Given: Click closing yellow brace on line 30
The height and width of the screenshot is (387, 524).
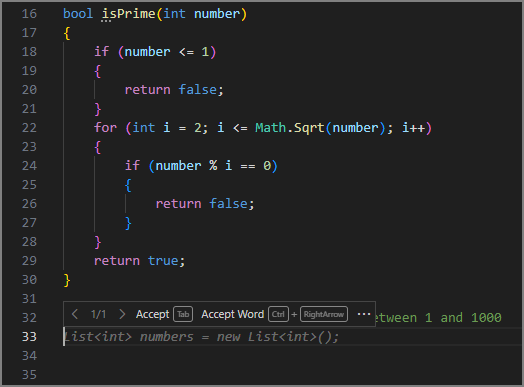Looking at the screenshot, I should pyautogui.click(x=67, y=280).
